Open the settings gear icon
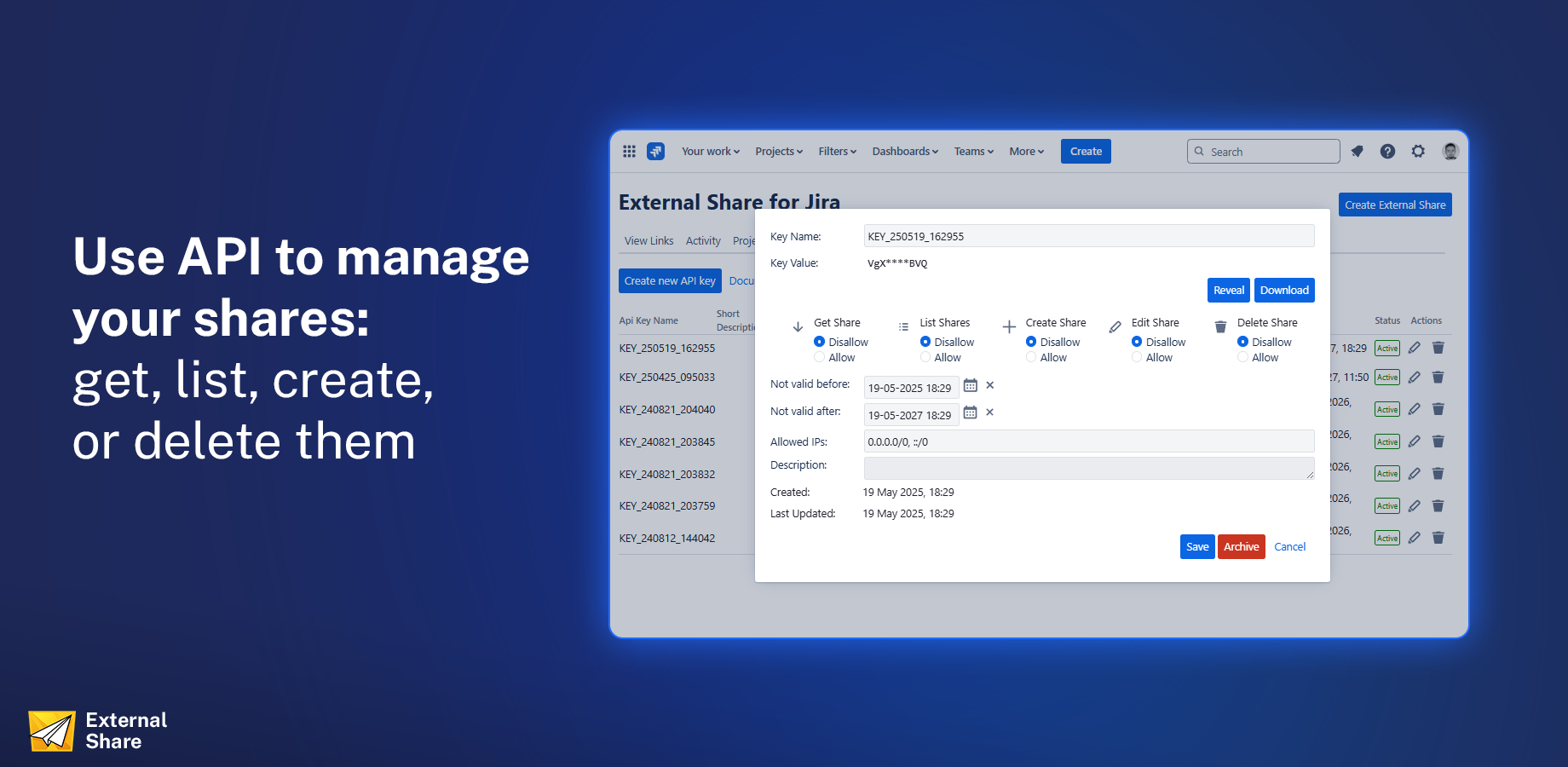Image resolution: width=1568 pixels, height=767 pixels. point(1418,152)
